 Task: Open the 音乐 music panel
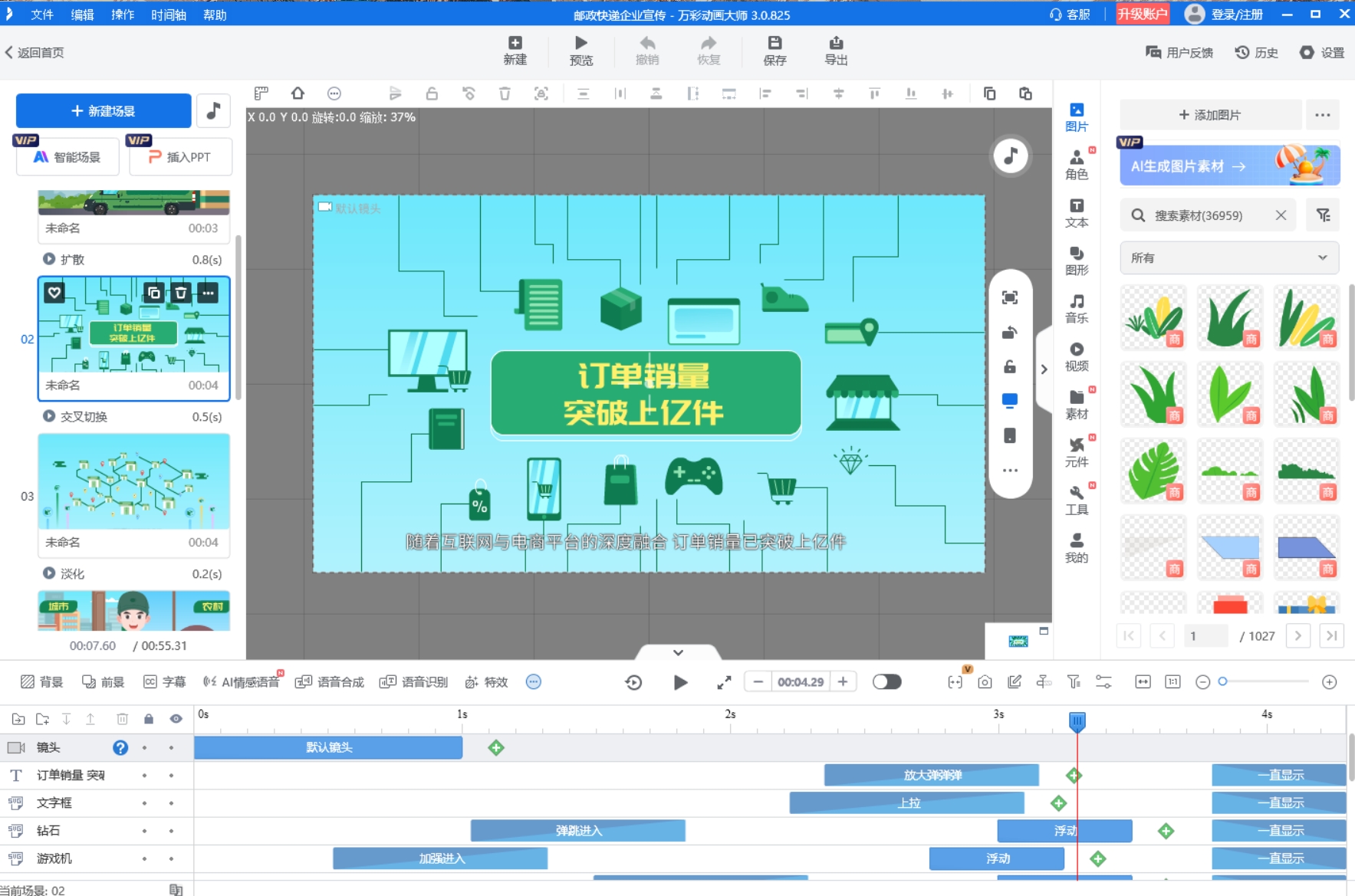(x=1076, y=308)
